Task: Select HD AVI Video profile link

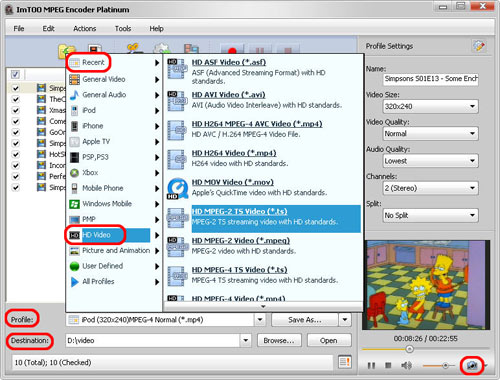Action: pyautogui.click(x=228, y=95)
